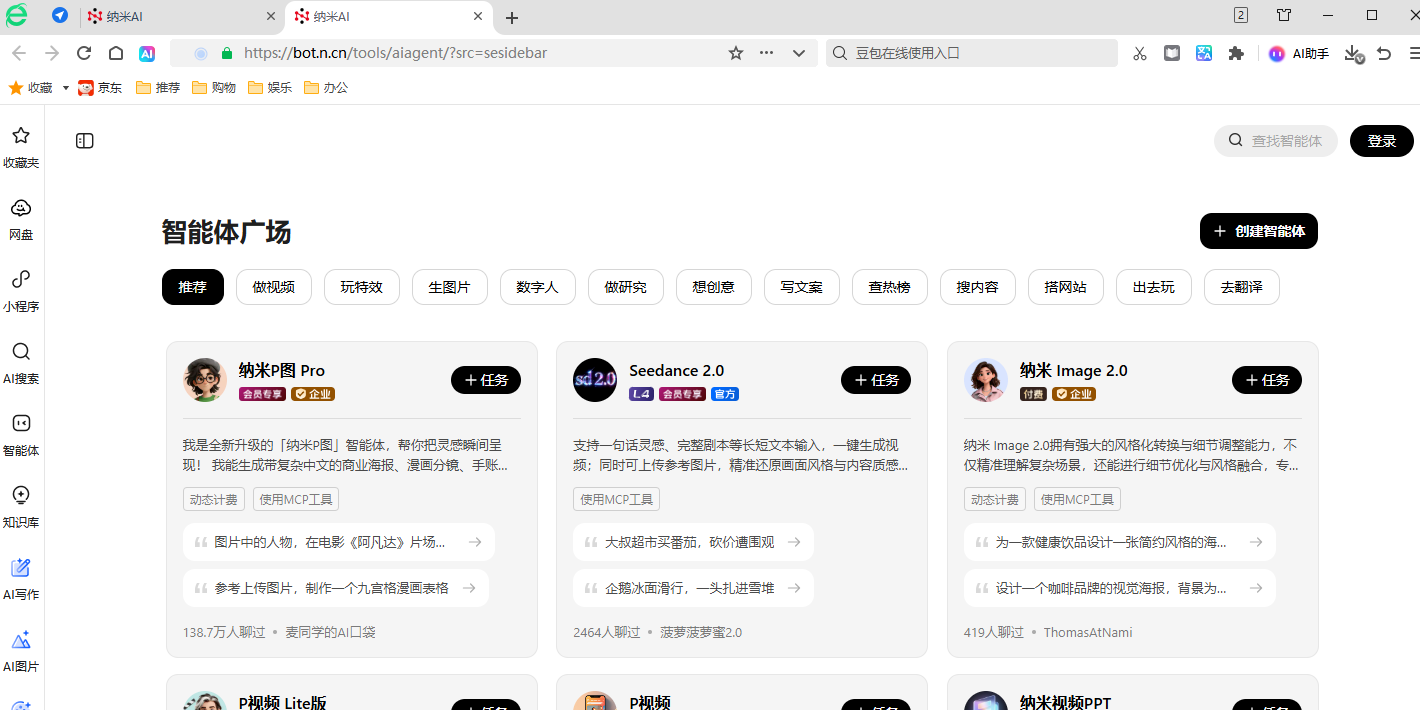The width and height of the screenshot is (1420, 710).
Task: Click the 查找智能体 search field
Action: tap(1285, 141)
